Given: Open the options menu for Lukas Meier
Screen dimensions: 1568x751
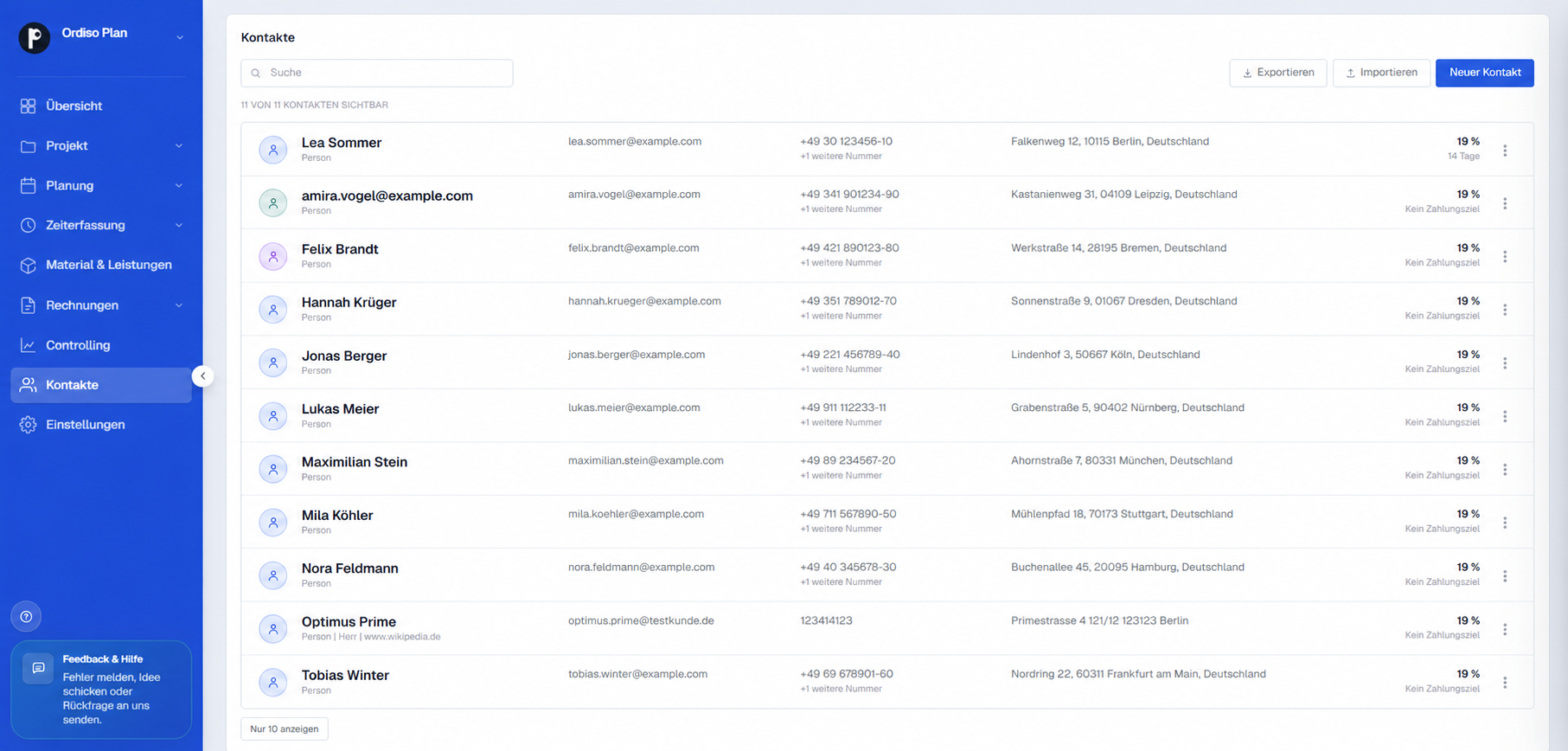Looking at the screenshot, I should coord(1505,416).
